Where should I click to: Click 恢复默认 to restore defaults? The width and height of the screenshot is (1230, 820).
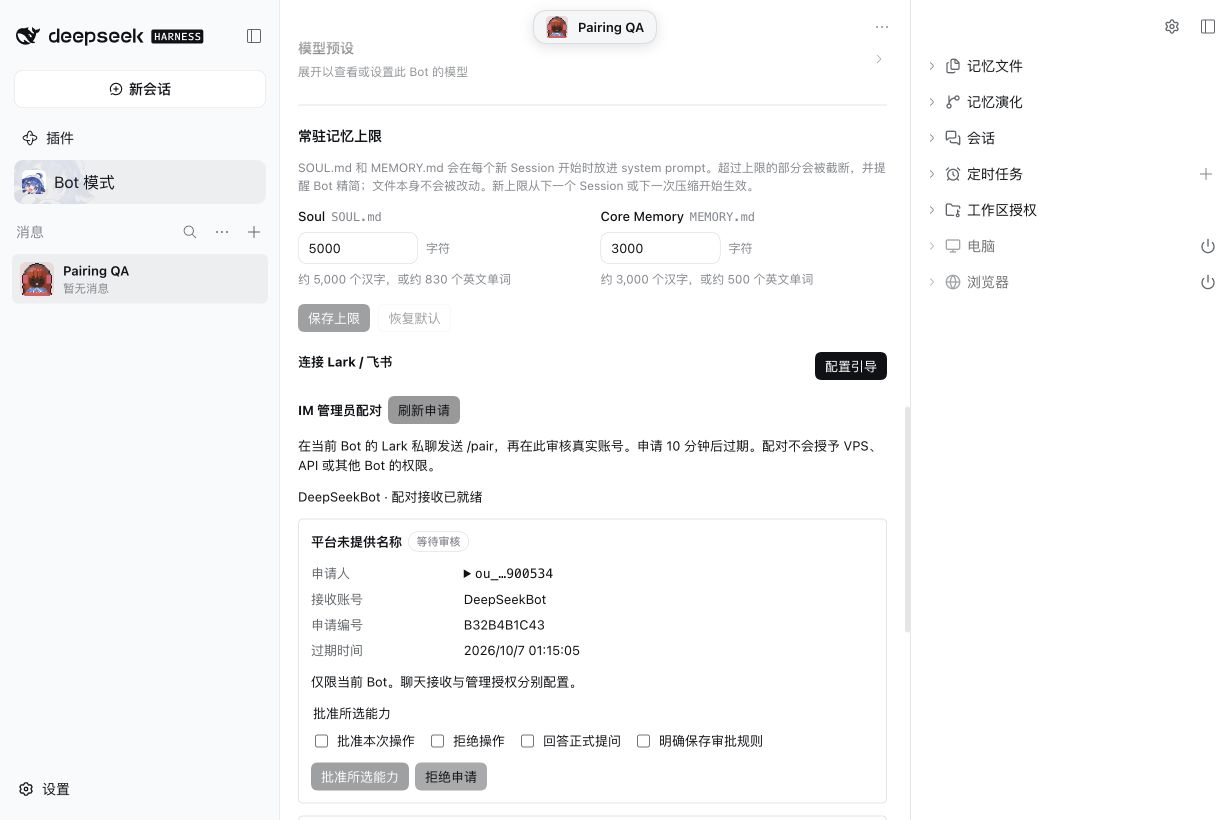[x=415, y=318]
